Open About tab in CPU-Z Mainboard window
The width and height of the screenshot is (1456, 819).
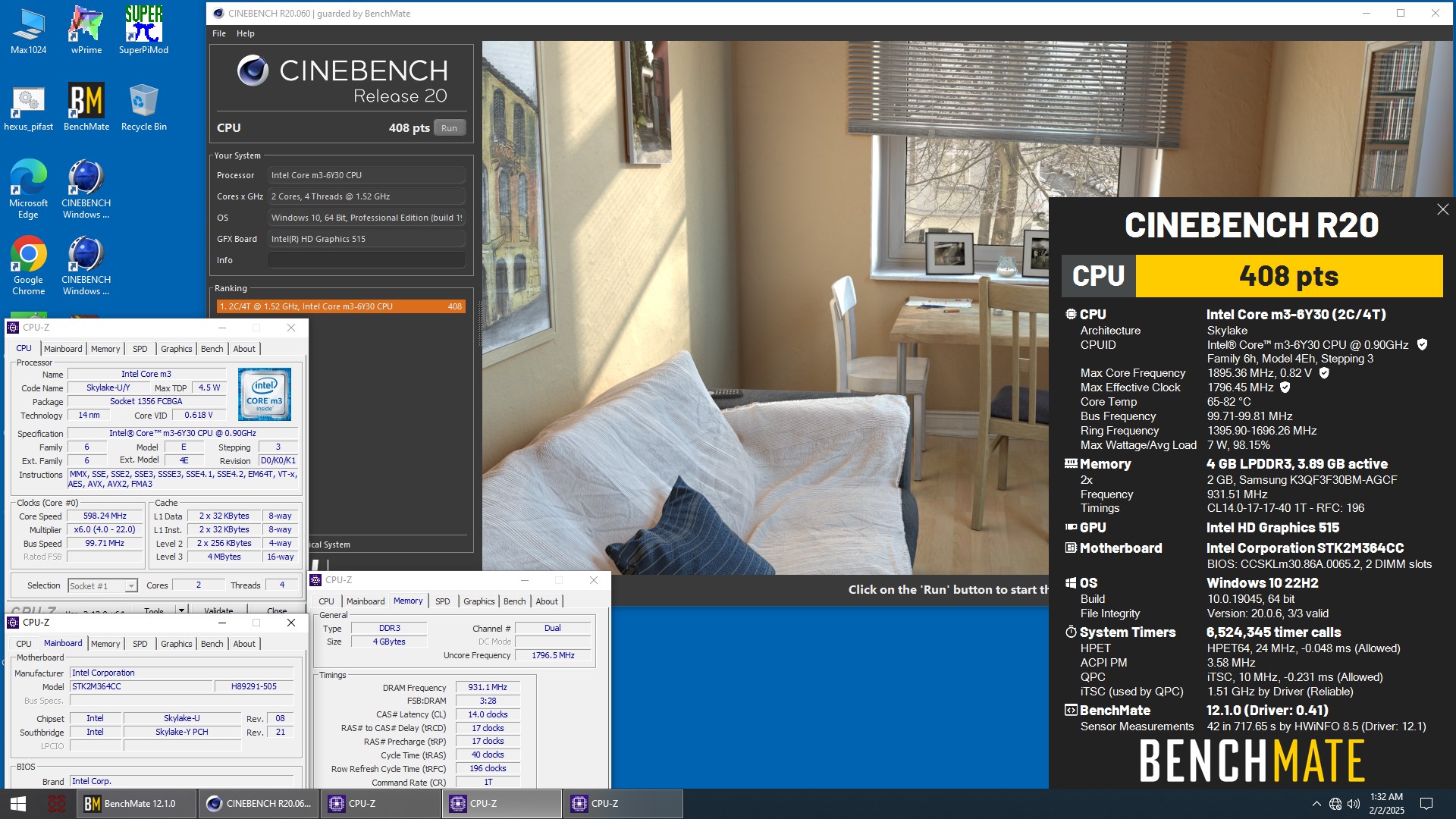[244, 644]
